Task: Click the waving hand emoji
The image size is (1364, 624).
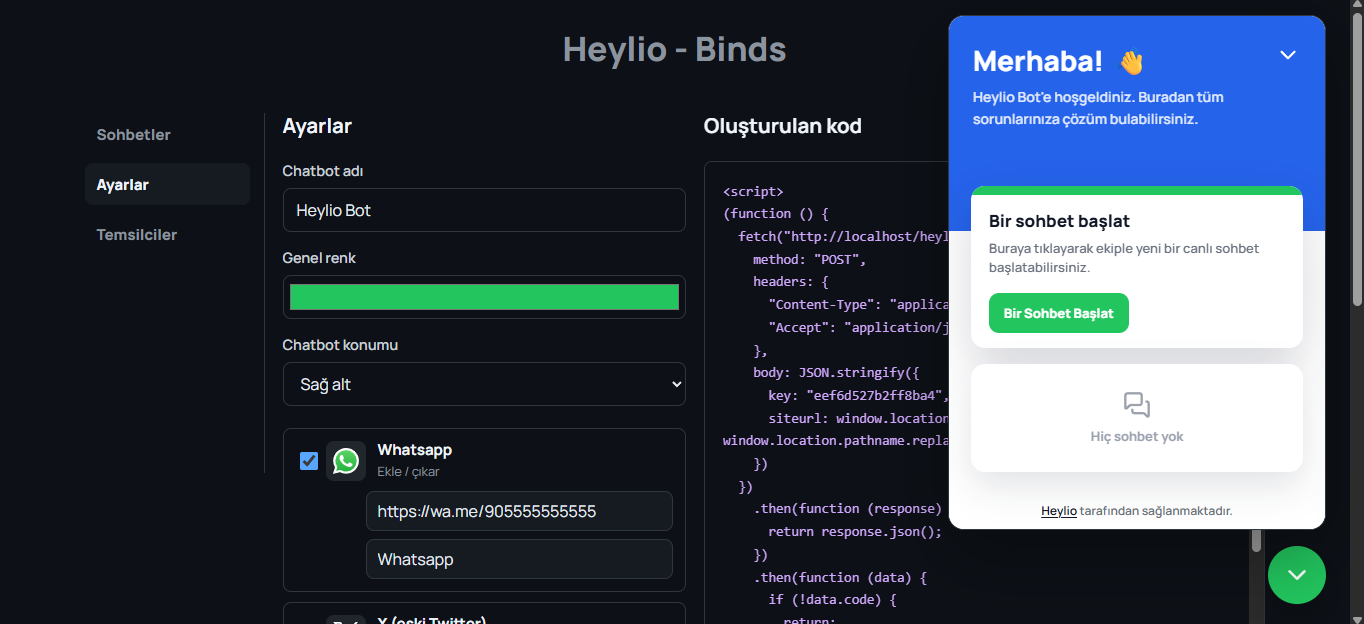Action: click(x=1131, y=63)
